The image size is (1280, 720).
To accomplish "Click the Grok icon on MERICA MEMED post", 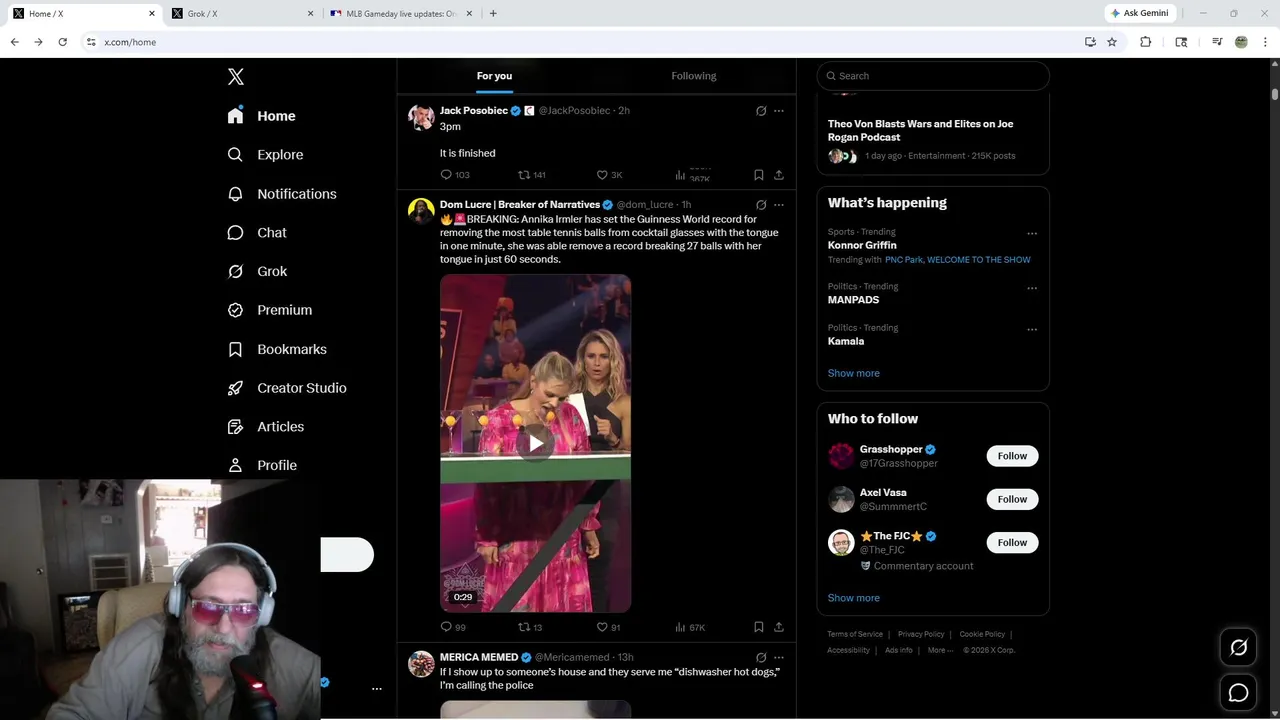I will coord(761,658).
